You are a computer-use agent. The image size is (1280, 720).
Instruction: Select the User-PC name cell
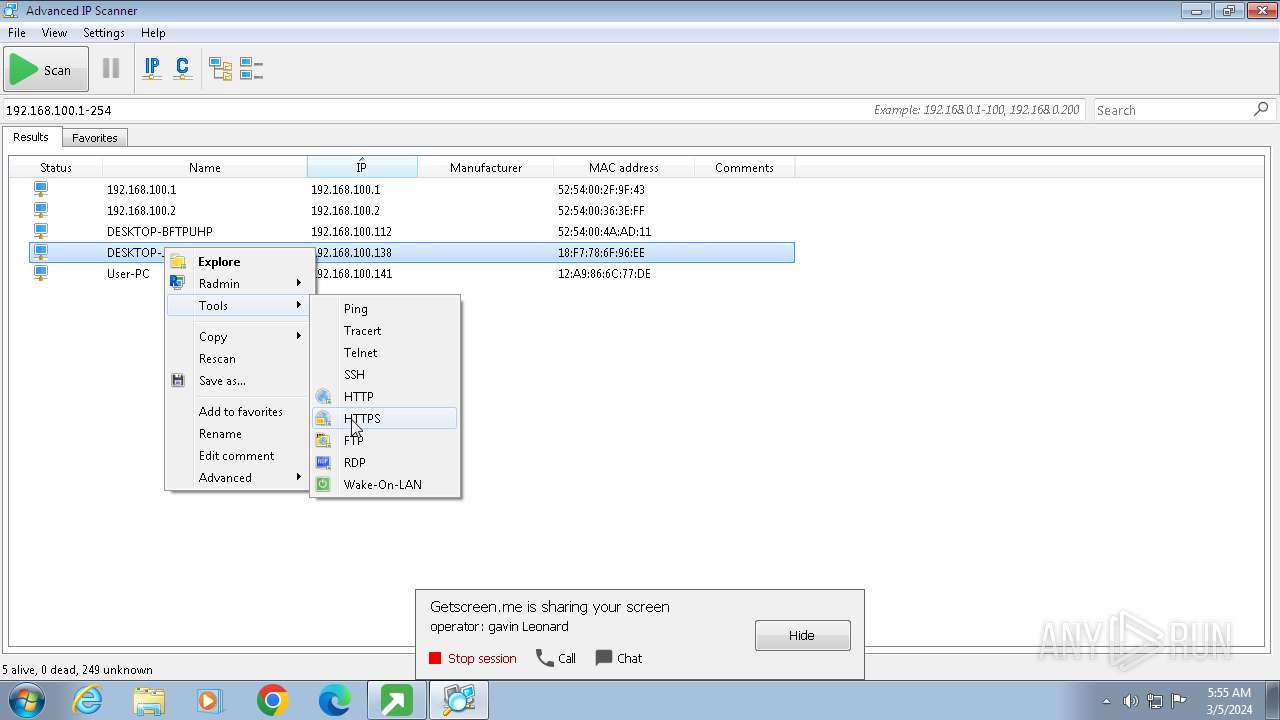point(128,274)
